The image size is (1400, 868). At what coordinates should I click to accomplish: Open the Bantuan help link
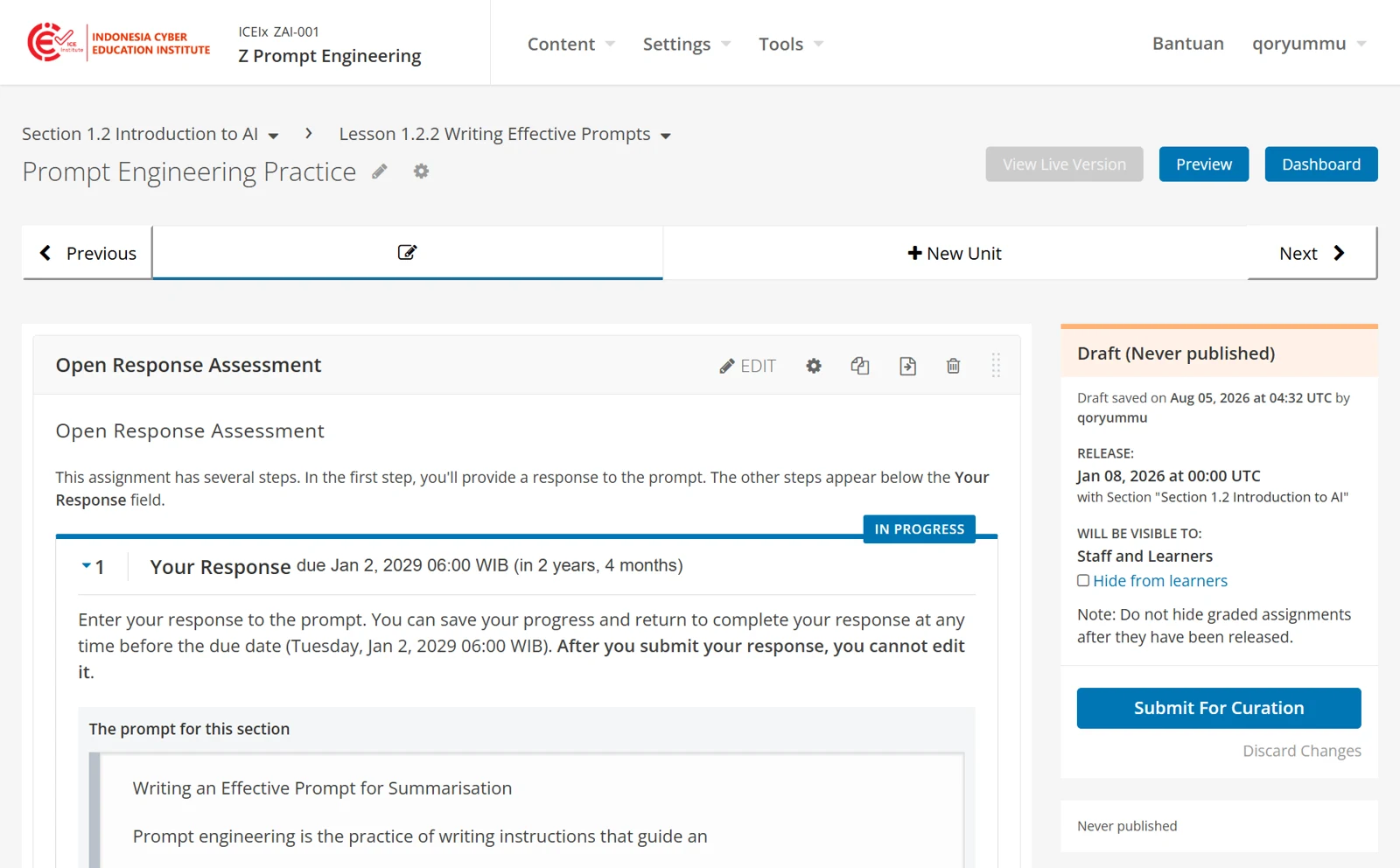tap(1187, 44)
